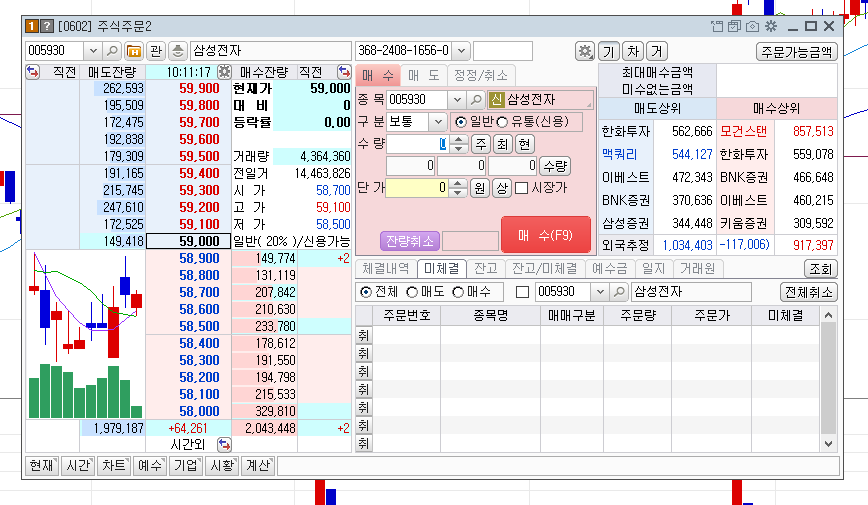Click the 수량 quantity input field
Image resolution: width=868 pixels, height=505 pixels.
417,145
